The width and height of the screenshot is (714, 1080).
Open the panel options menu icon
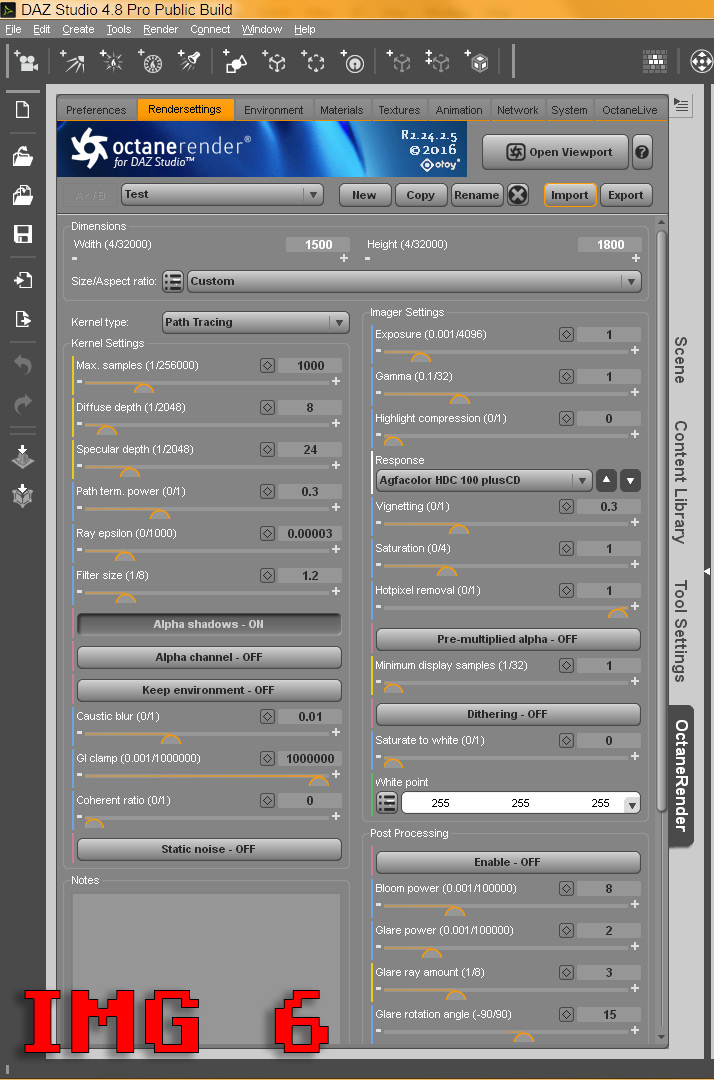681,105
